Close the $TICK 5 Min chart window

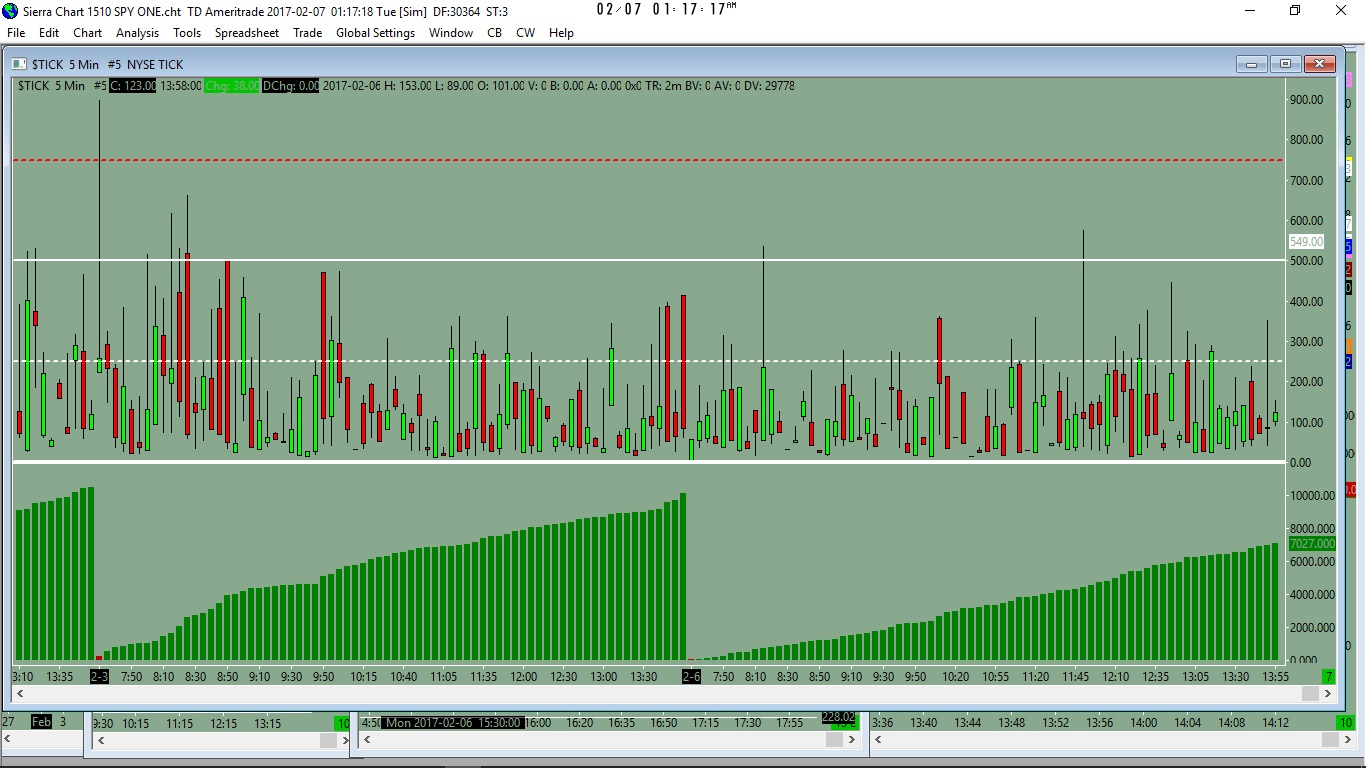pos(1319,64)
